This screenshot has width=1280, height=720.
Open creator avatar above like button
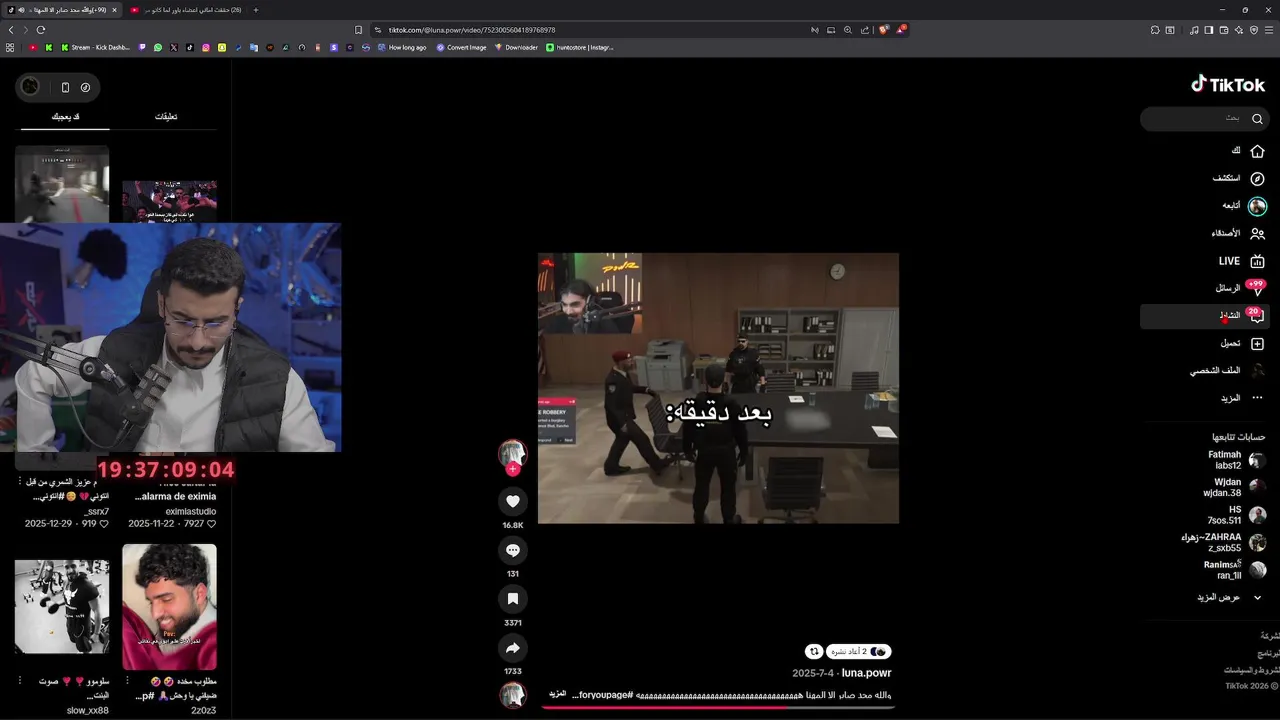513,452
